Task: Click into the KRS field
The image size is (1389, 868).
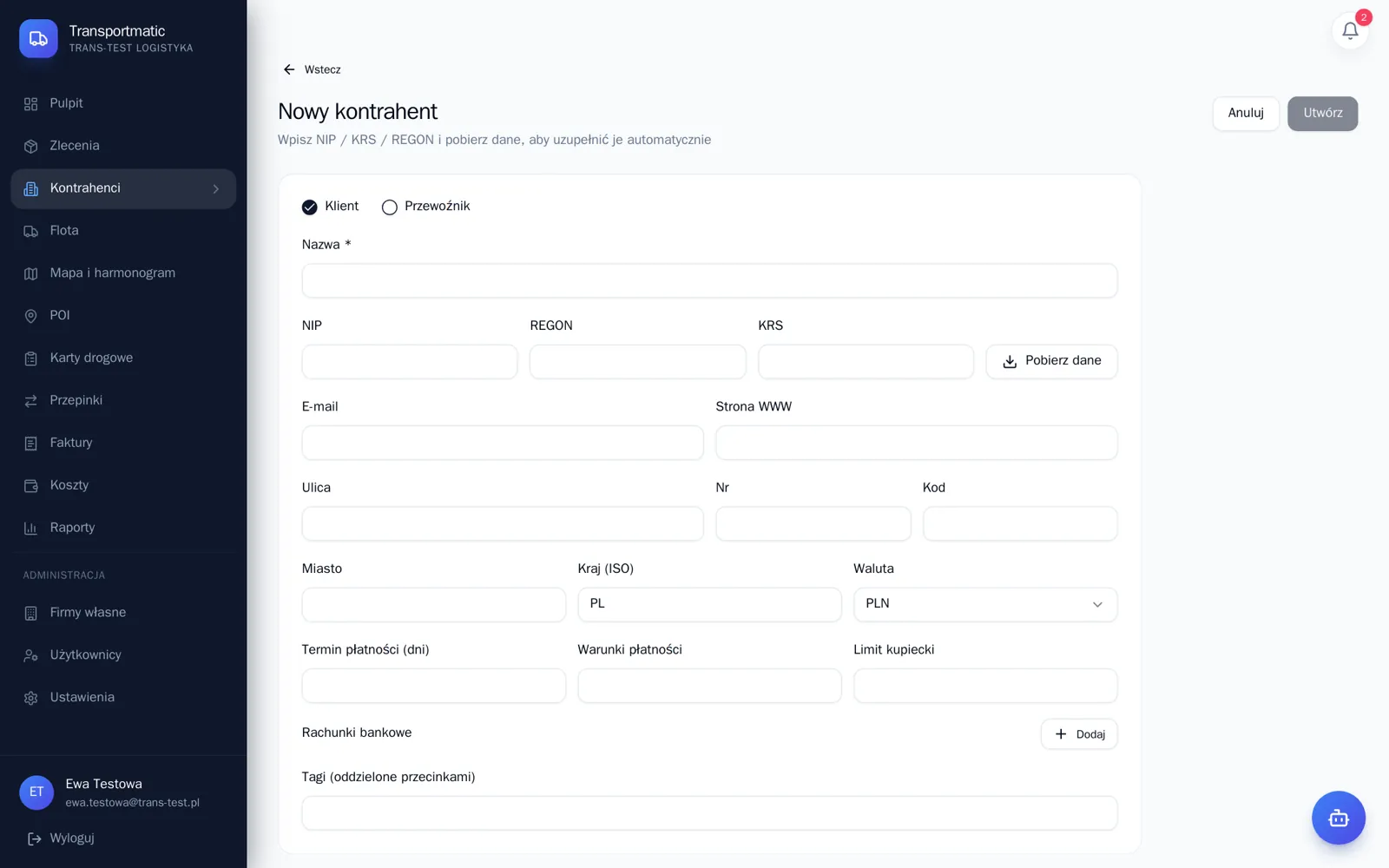Action: point(866,361)
